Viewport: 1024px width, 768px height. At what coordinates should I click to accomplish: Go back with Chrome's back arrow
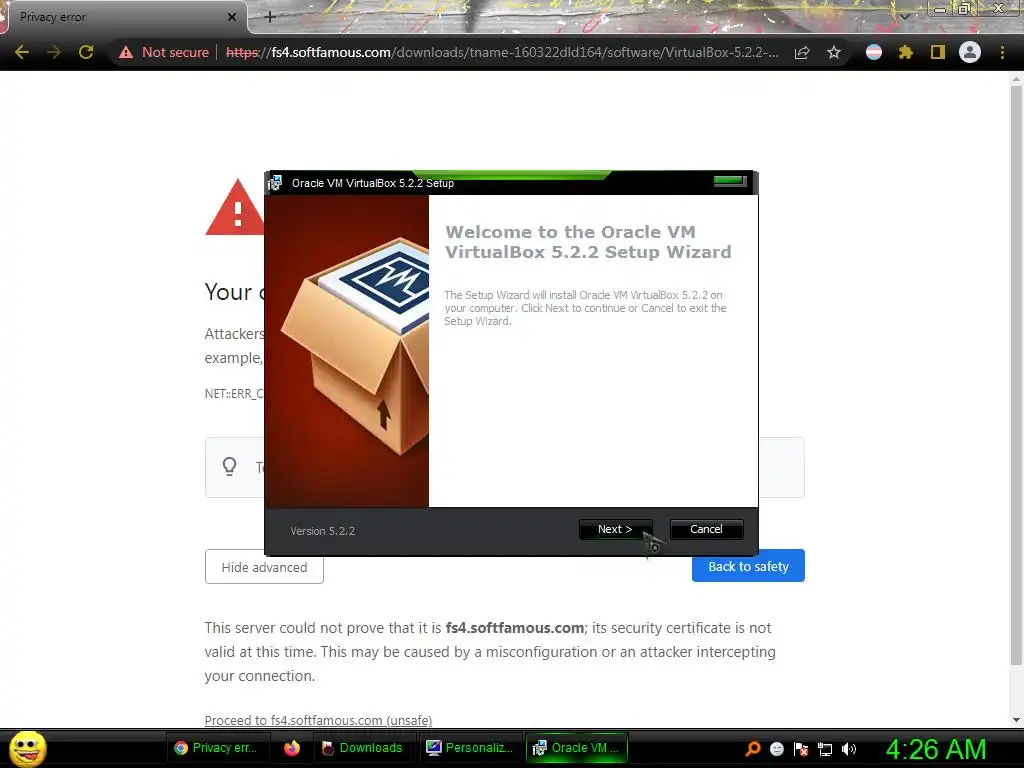(22, 52)
